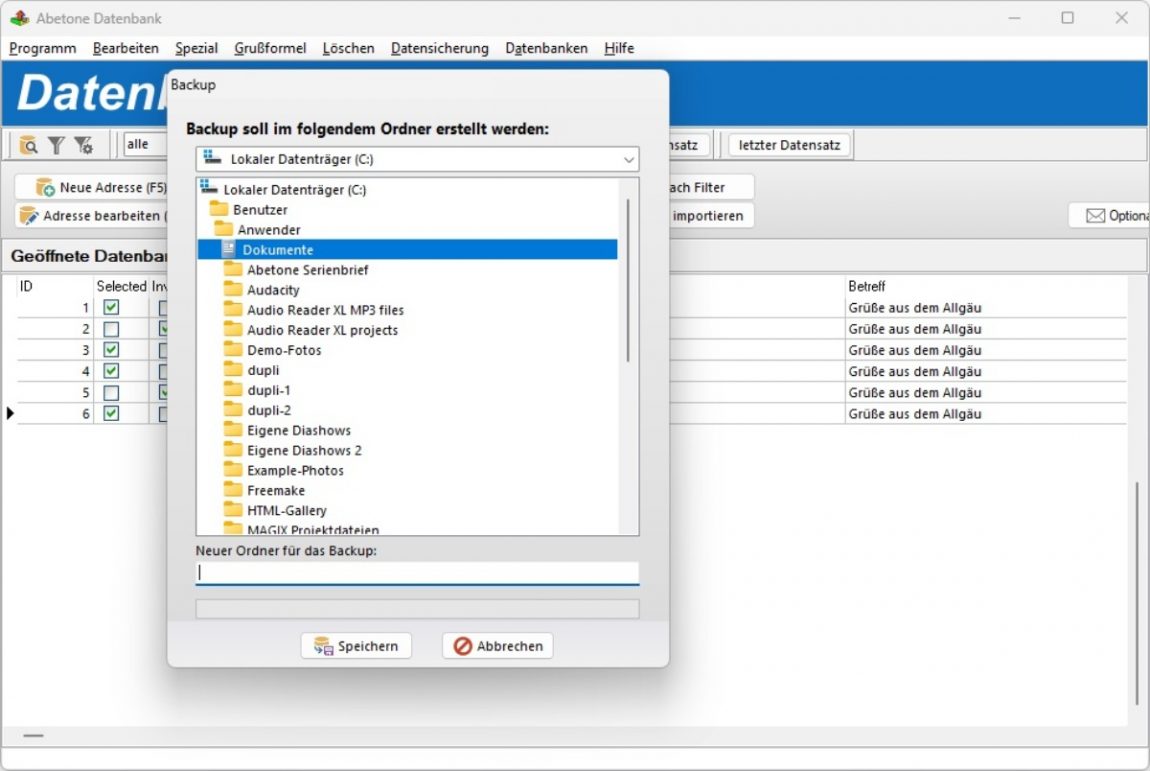Click the ID cell with value 3
The image size is (1150, 771).
pos(55,350)
